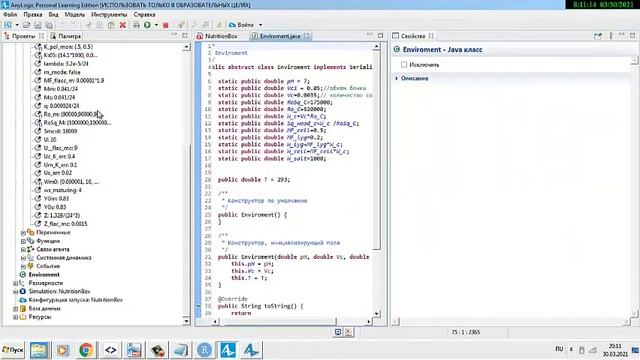The width and height of the screenshot is (640, 360).
Task: Open the Инструменты menu
Action: click(x=109, y=14)
